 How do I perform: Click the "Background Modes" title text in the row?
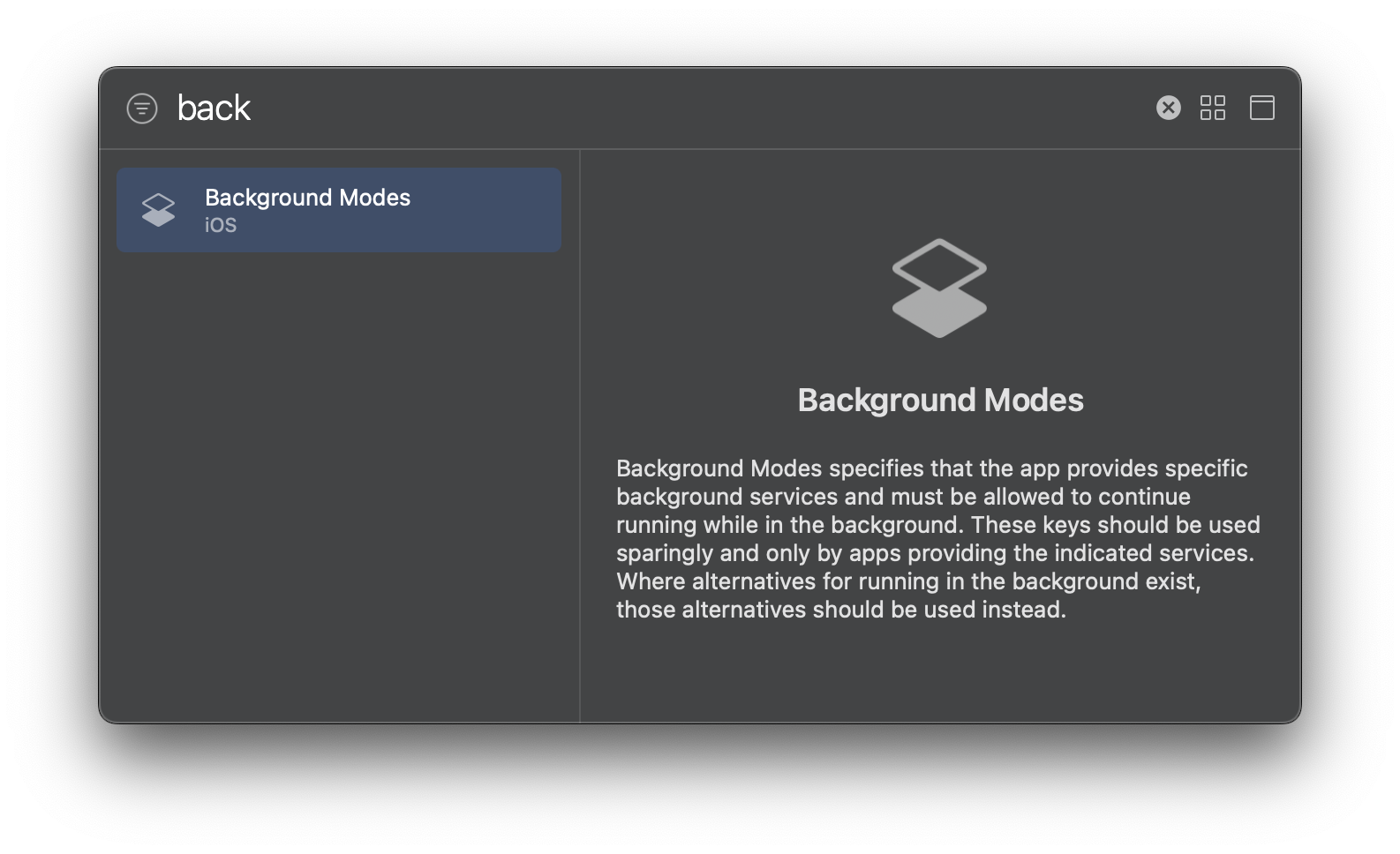pos(307,198)
